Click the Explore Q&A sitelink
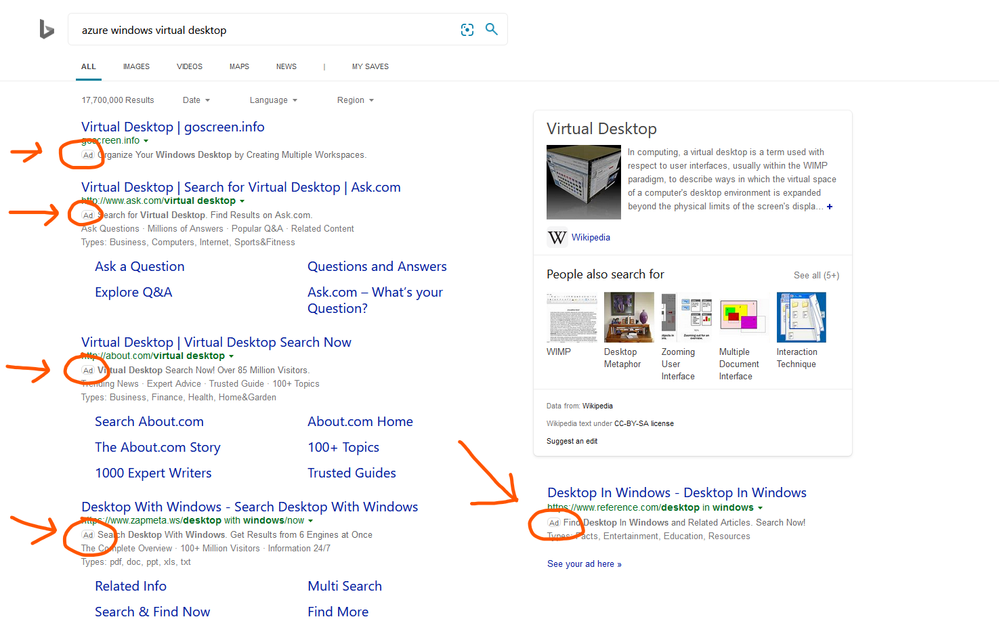 pos(134,292)
